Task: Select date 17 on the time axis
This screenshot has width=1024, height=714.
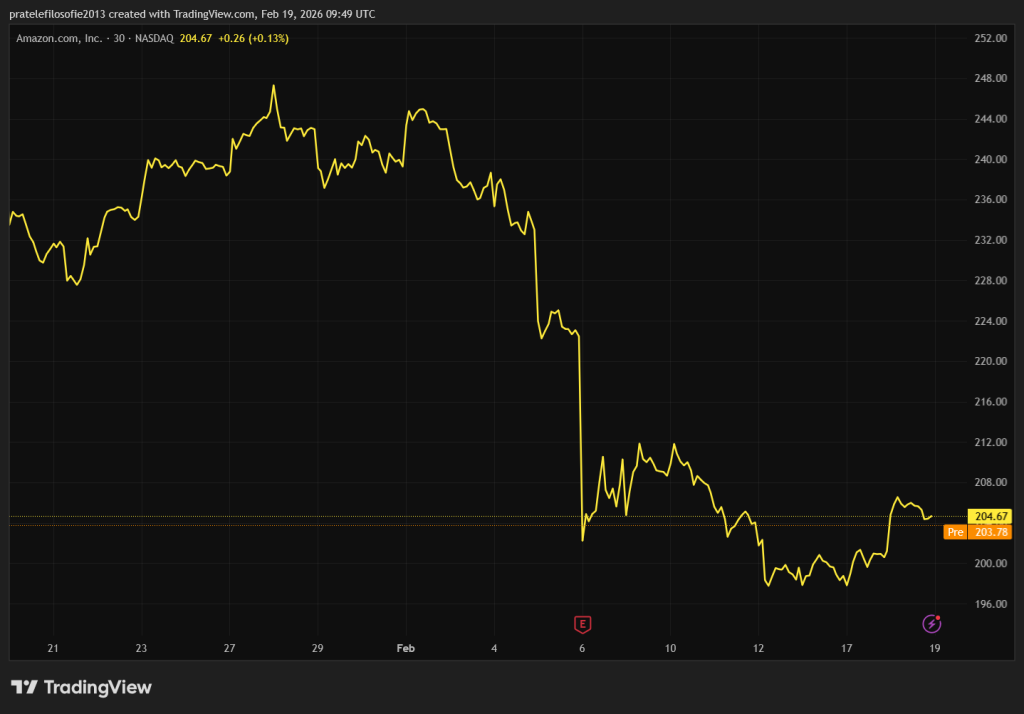Action: [846, 648]
